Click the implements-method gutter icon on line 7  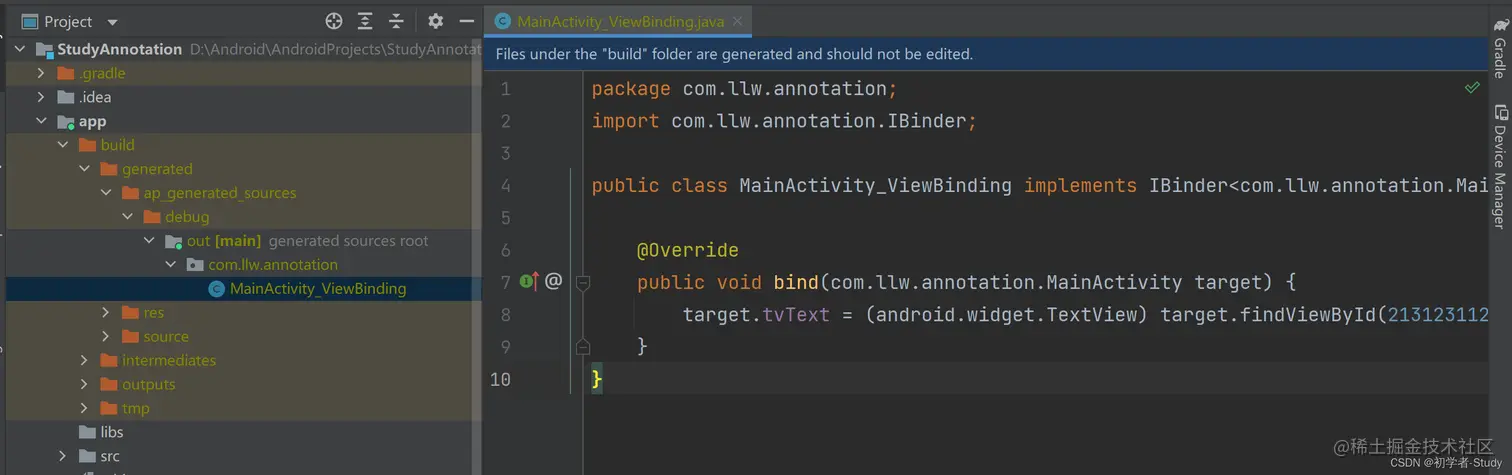click(530, 282)
